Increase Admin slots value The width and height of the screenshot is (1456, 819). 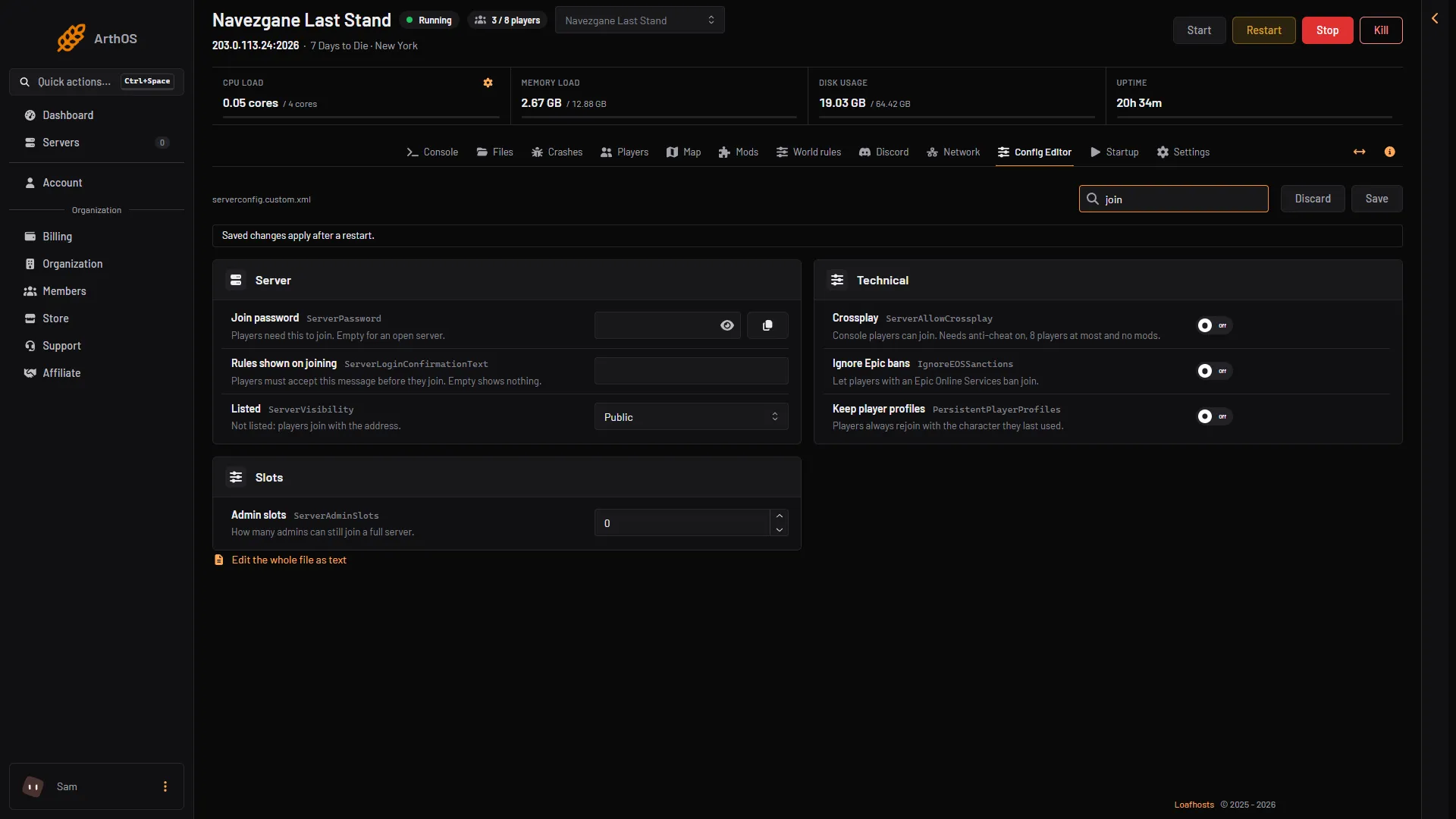[x=780, y=516]
